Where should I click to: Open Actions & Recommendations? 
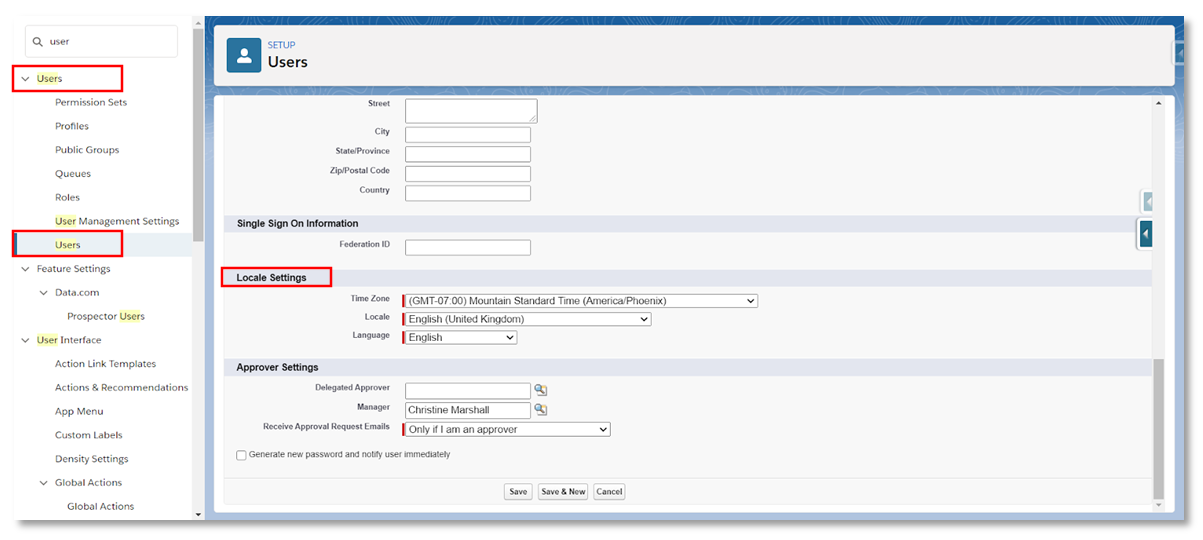point(122,388)
